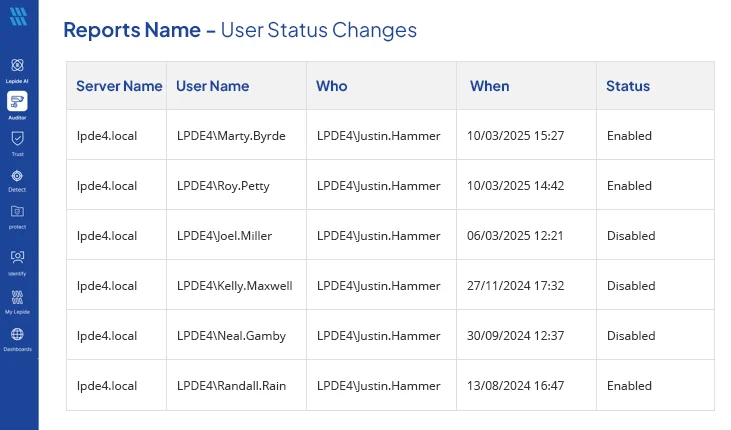Open the Trust shield icon

17,139
